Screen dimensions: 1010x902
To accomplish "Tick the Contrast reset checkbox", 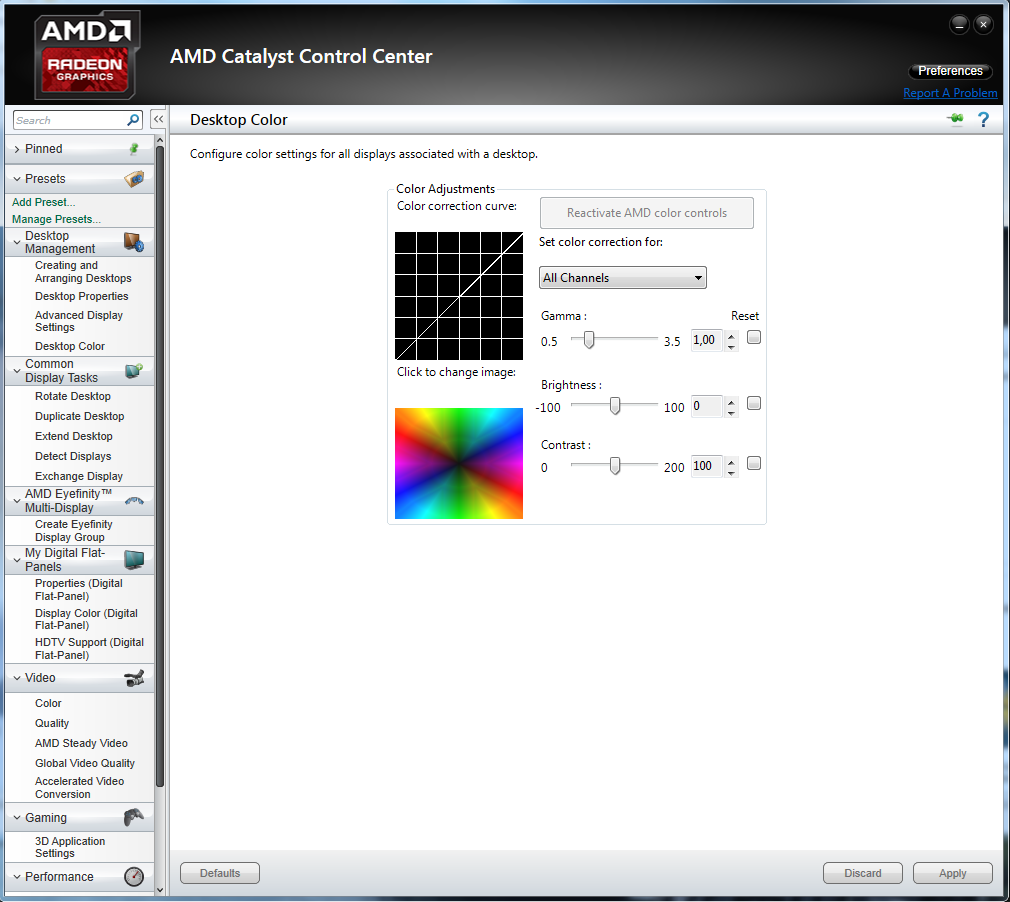I will click(754, 463).
